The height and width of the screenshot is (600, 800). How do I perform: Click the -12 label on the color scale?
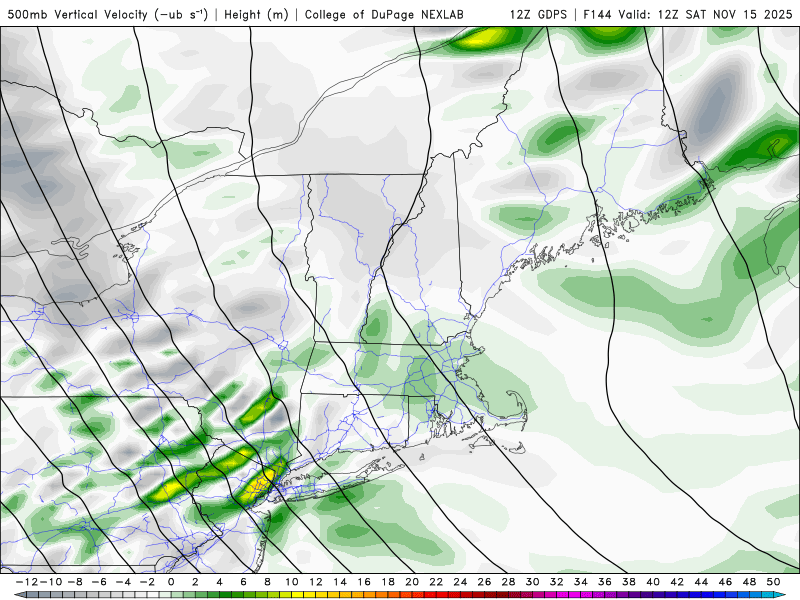pos(28,582)
